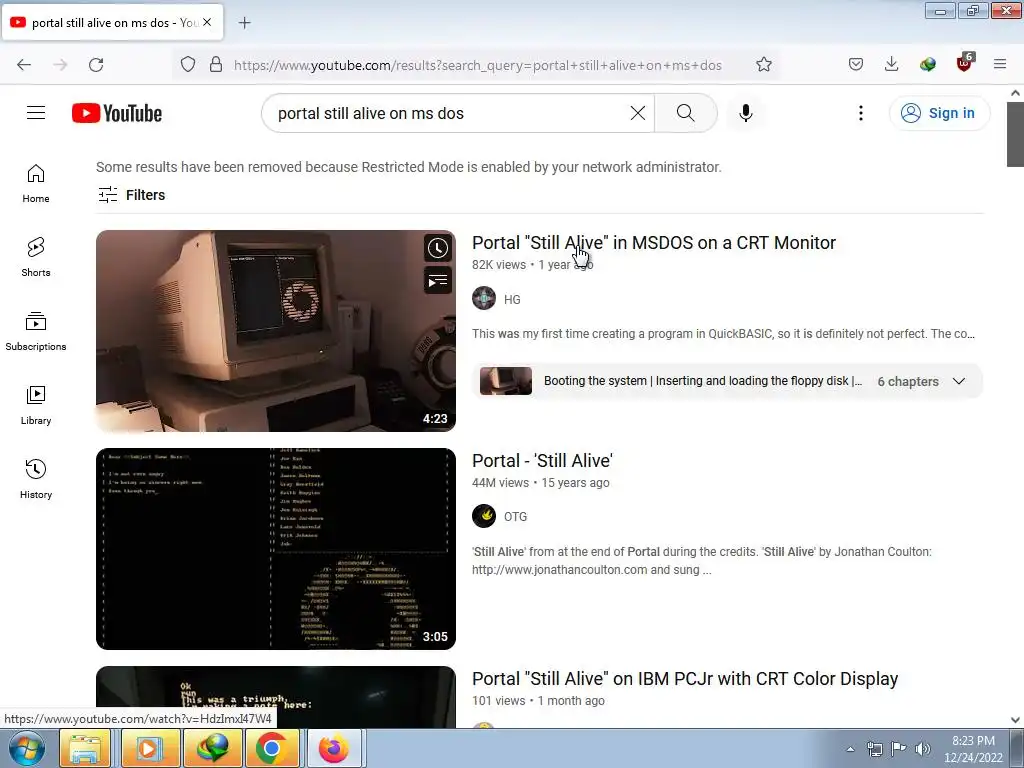Image resolution: width=1024 pixels, height=768 pixels.
Task: Click the volume speaker tray icon
Action: click(x=922, y=749)
